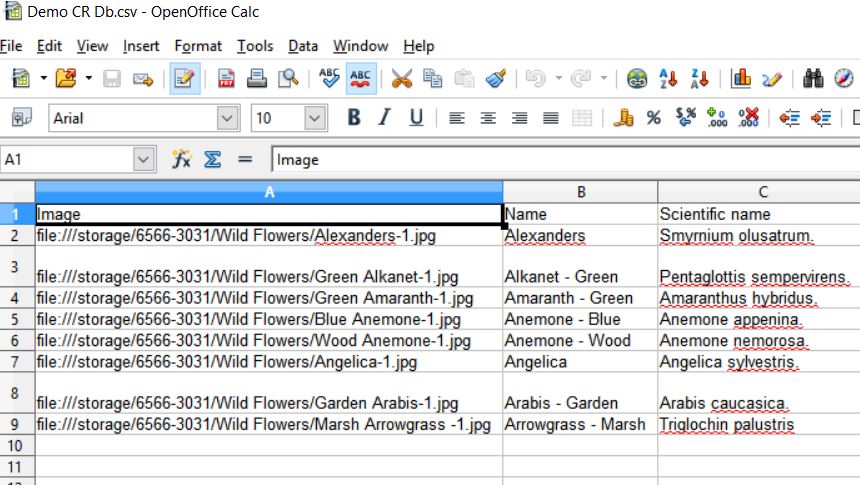Click the Paste clipboard icon

pyautogui.click(x=464, y=78)
